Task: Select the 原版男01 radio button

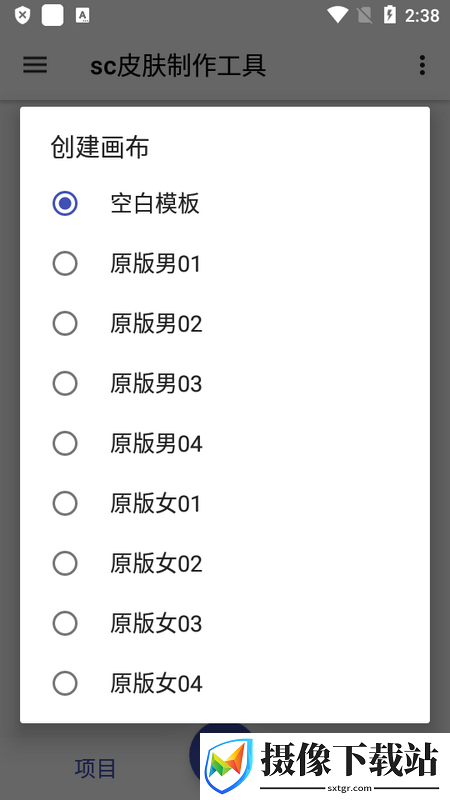Action: 65,264
